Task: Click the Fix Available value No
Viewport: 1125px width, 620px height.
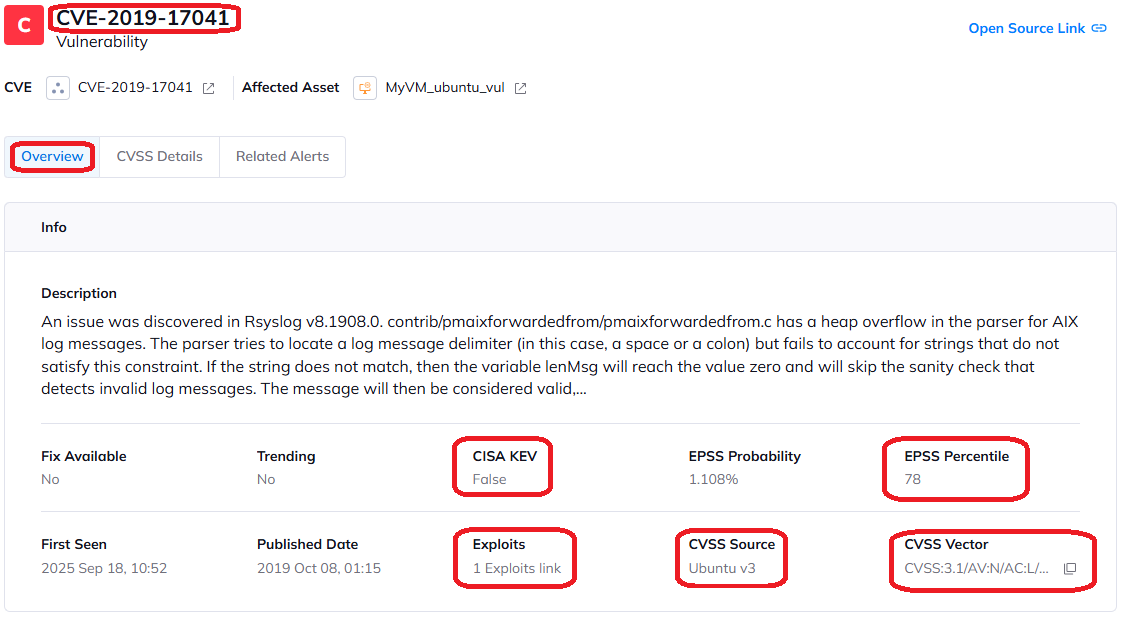Action: pos(50,479)
